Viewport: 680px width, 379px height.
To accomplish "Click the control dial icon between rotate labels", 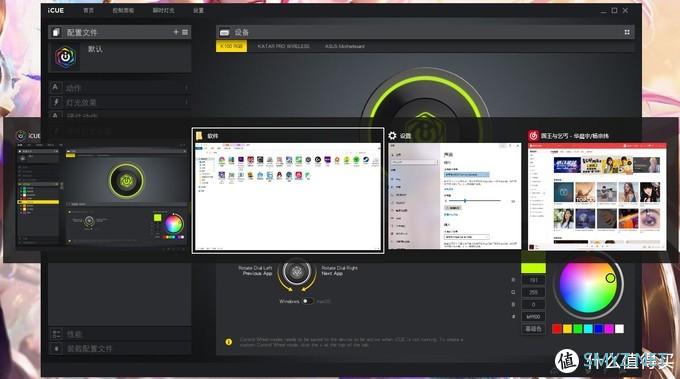I will pyautogui.click(x=297, y=272).
